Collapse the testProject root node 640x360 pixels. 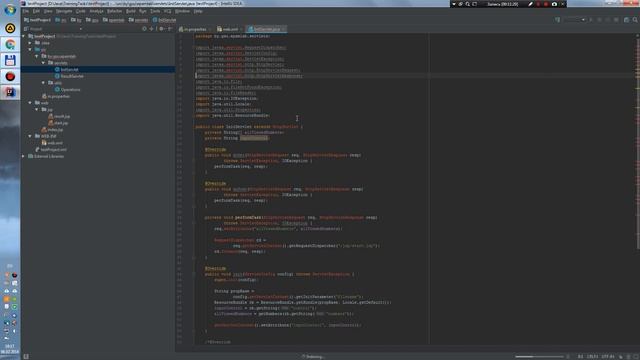(24, 36)
